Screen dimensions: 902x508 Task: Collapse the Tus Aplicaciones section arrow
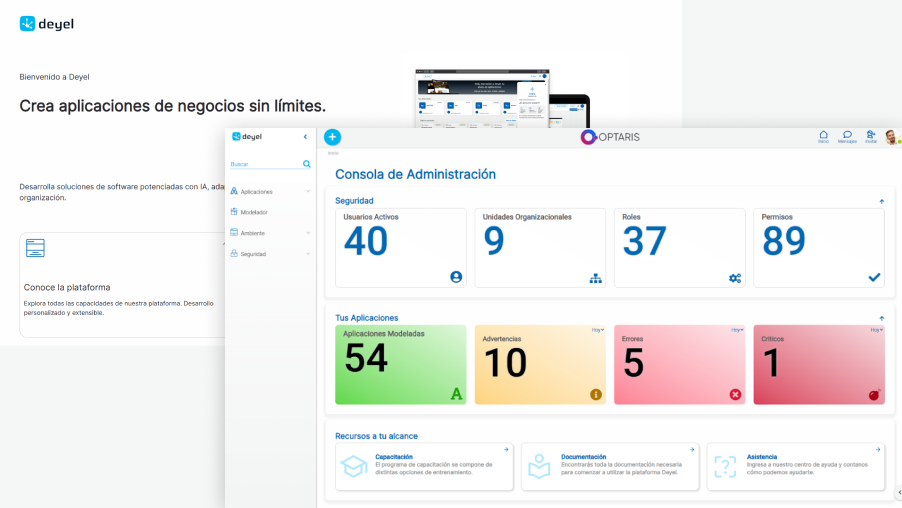click(881, 318)
